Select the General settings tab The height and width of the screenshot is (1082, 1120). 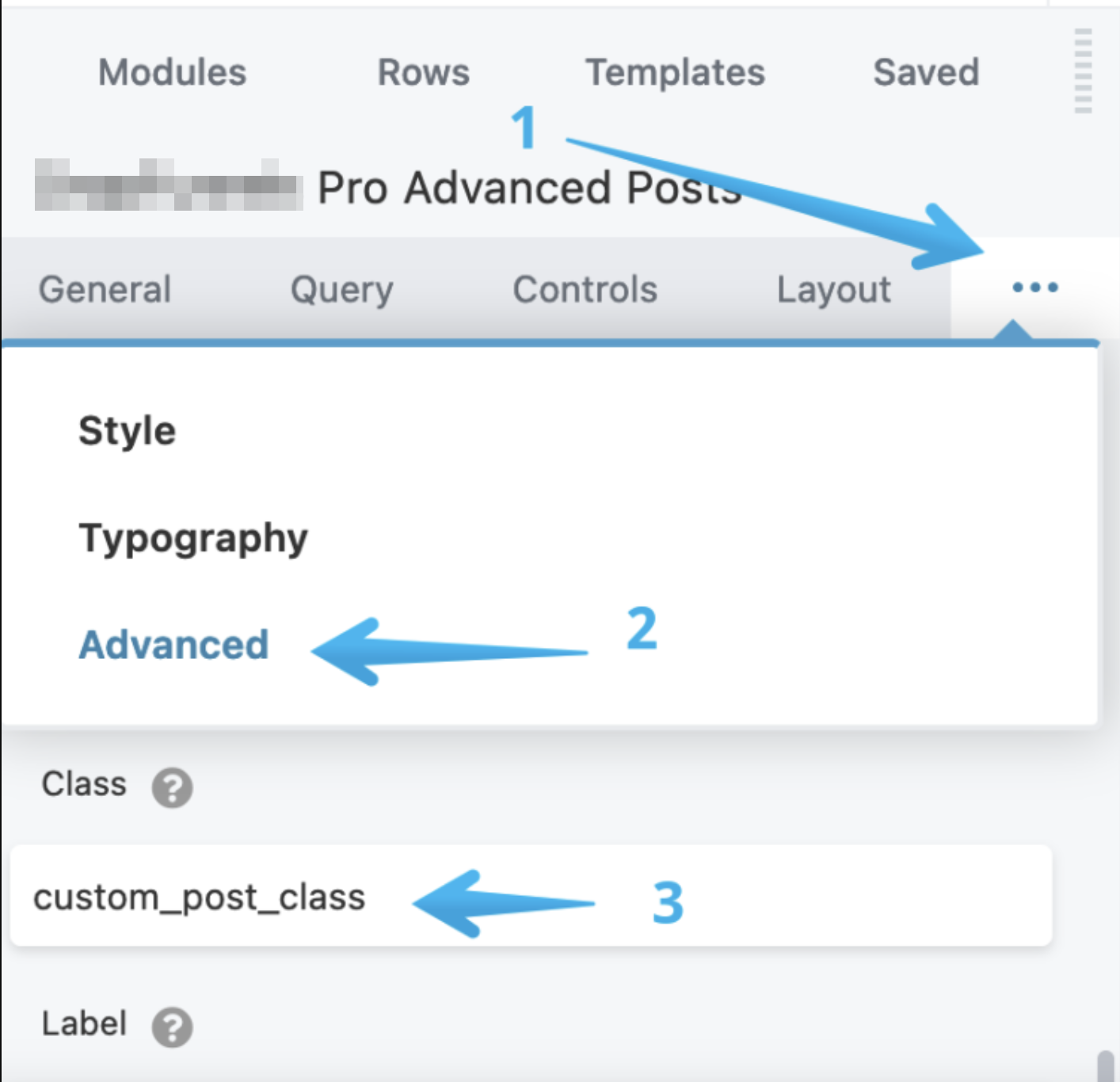(105, 289)
